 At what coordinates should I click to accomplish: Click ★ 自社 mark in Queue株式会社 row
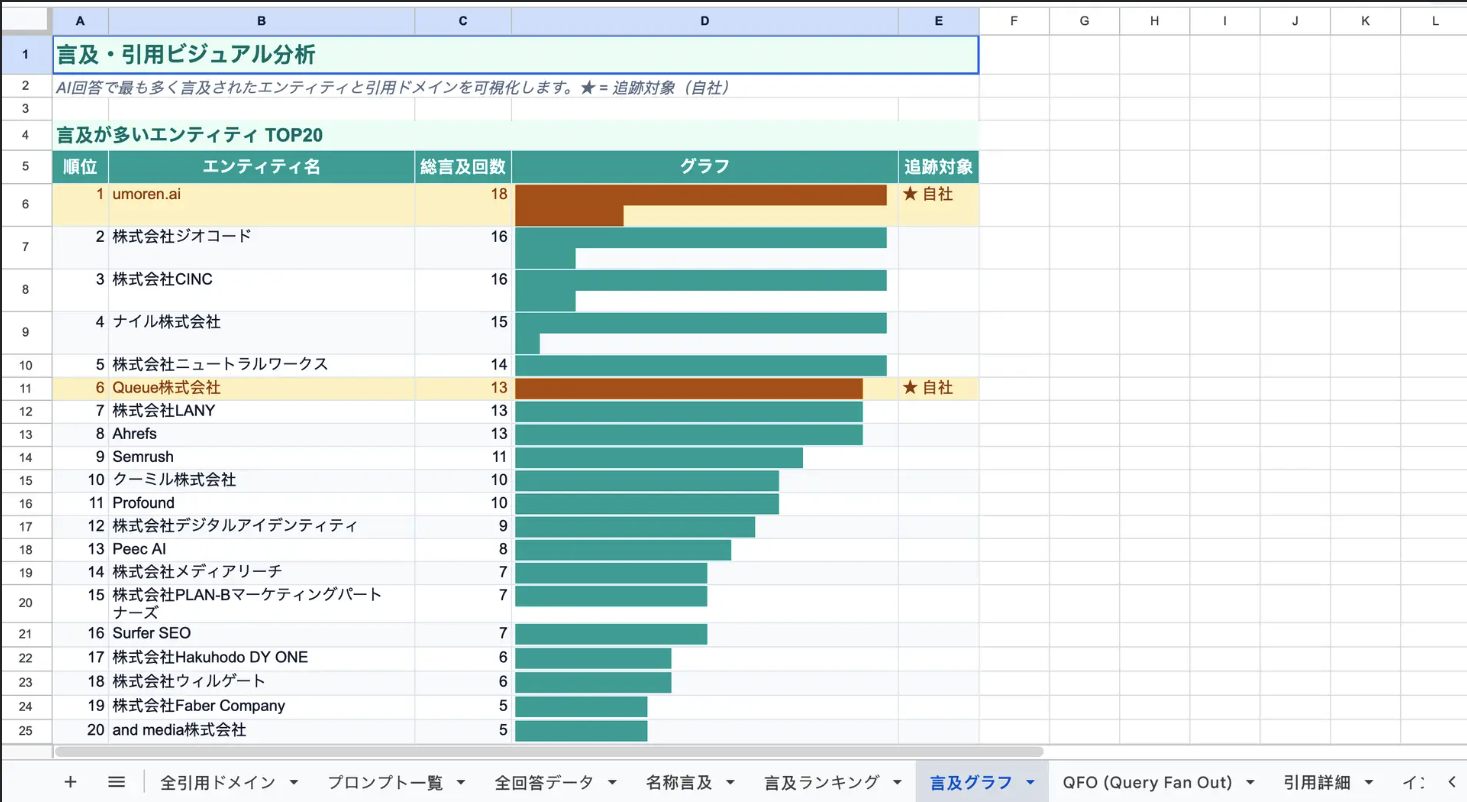coord(928,388)
